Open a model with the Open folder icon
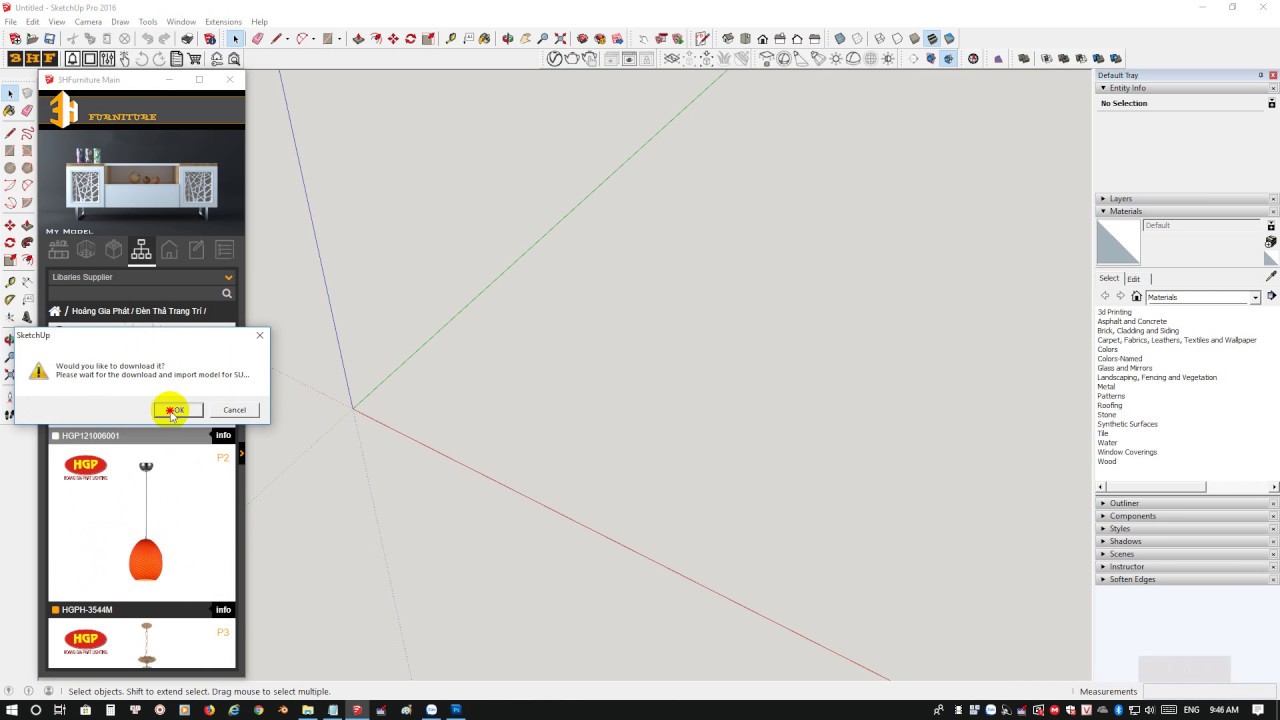This screenshot has height=720, width=1280. pyautogui.click(x=32, y=39)
